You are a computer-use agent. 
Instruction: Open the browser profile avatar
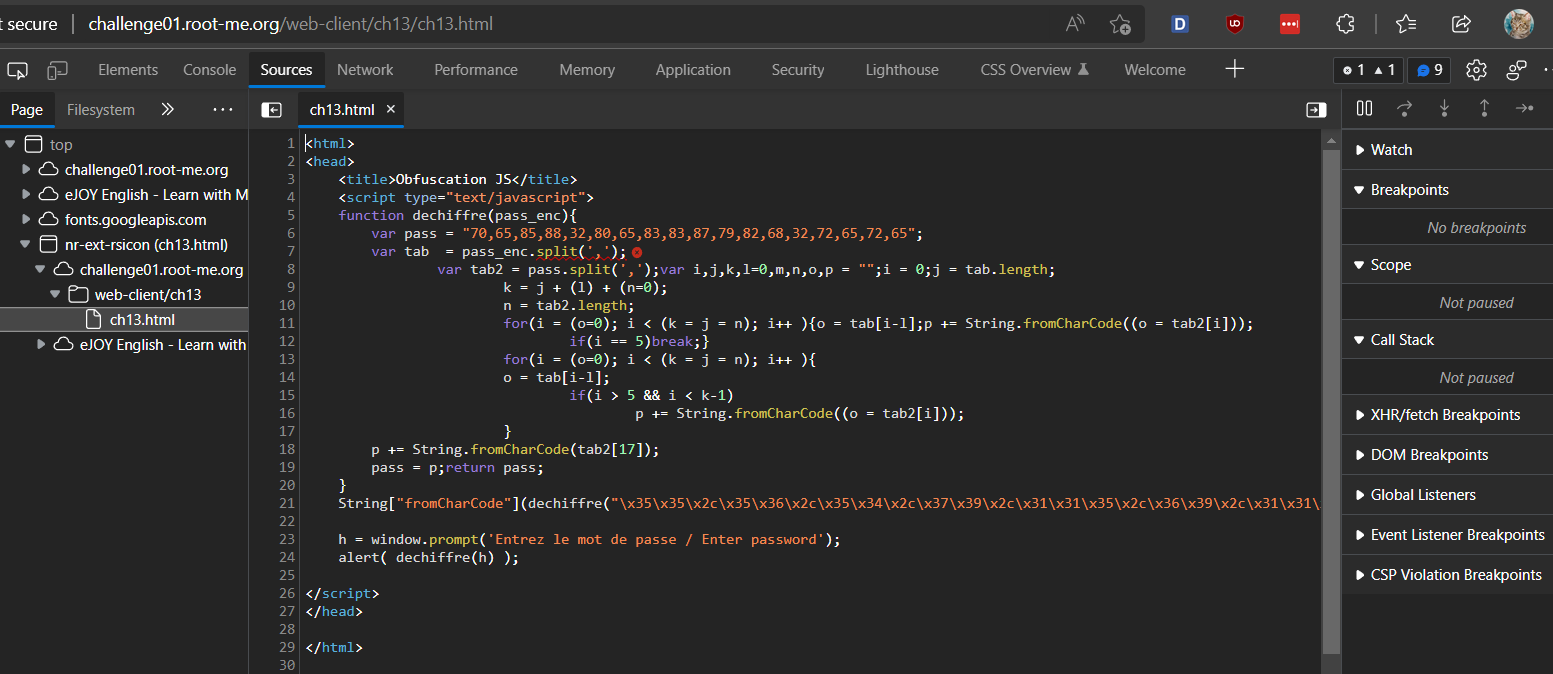[1518, 24]
